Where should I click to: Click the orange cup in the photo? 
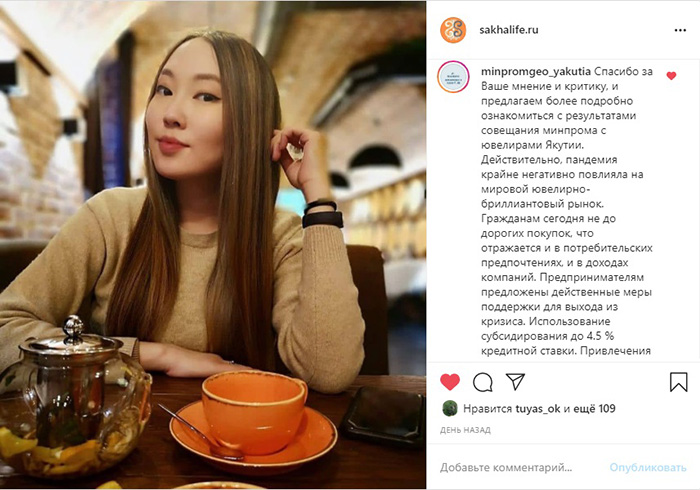point(254,413)
